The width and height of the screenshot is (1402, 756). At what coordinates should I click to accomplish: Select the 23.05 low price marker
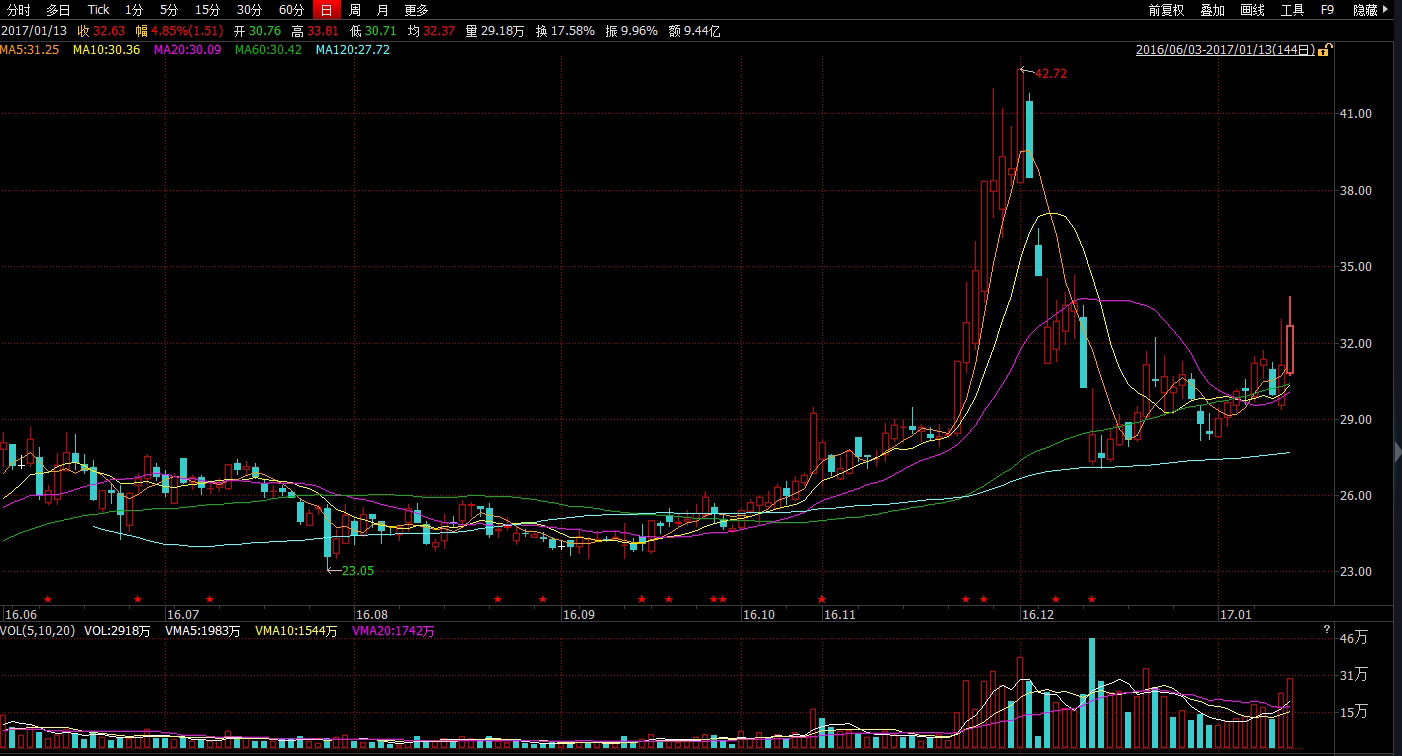pyautogui.click(x=358, y=570)
